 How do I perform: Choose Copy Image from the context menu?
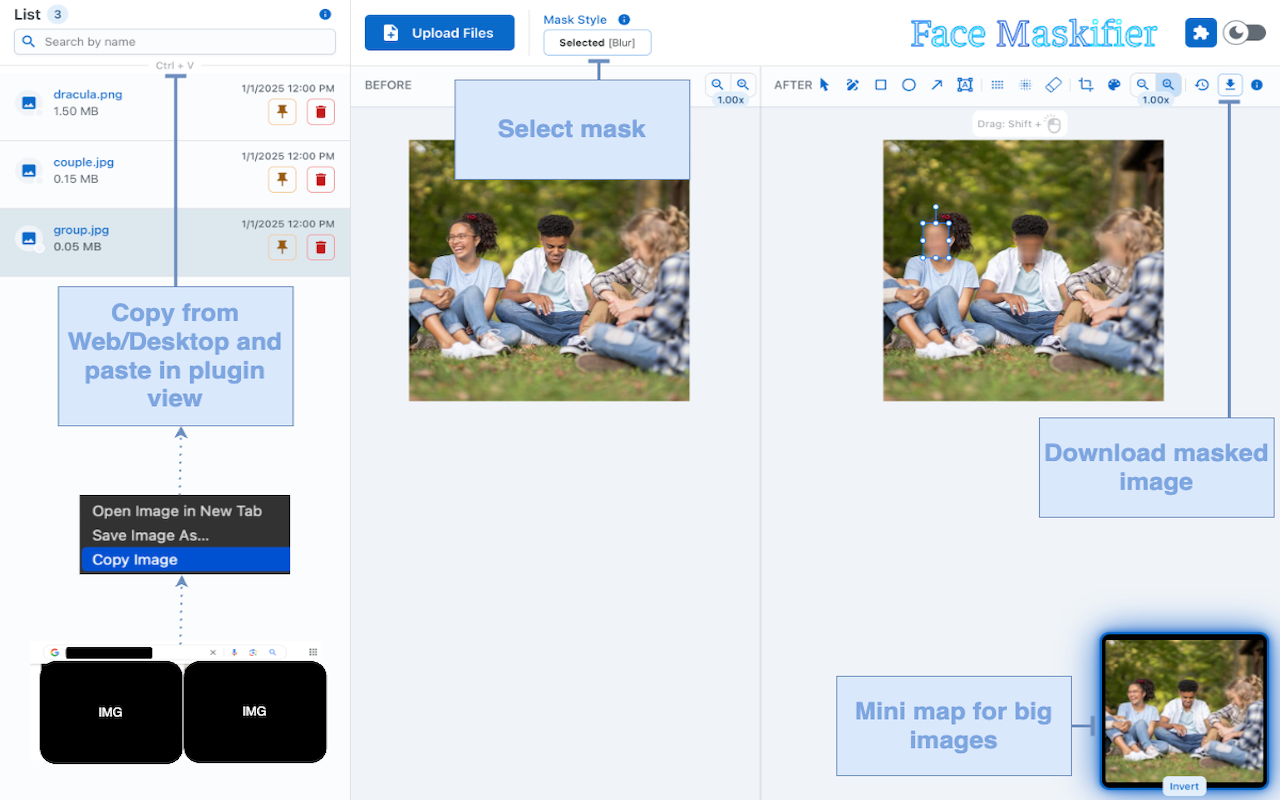(184, 560)
